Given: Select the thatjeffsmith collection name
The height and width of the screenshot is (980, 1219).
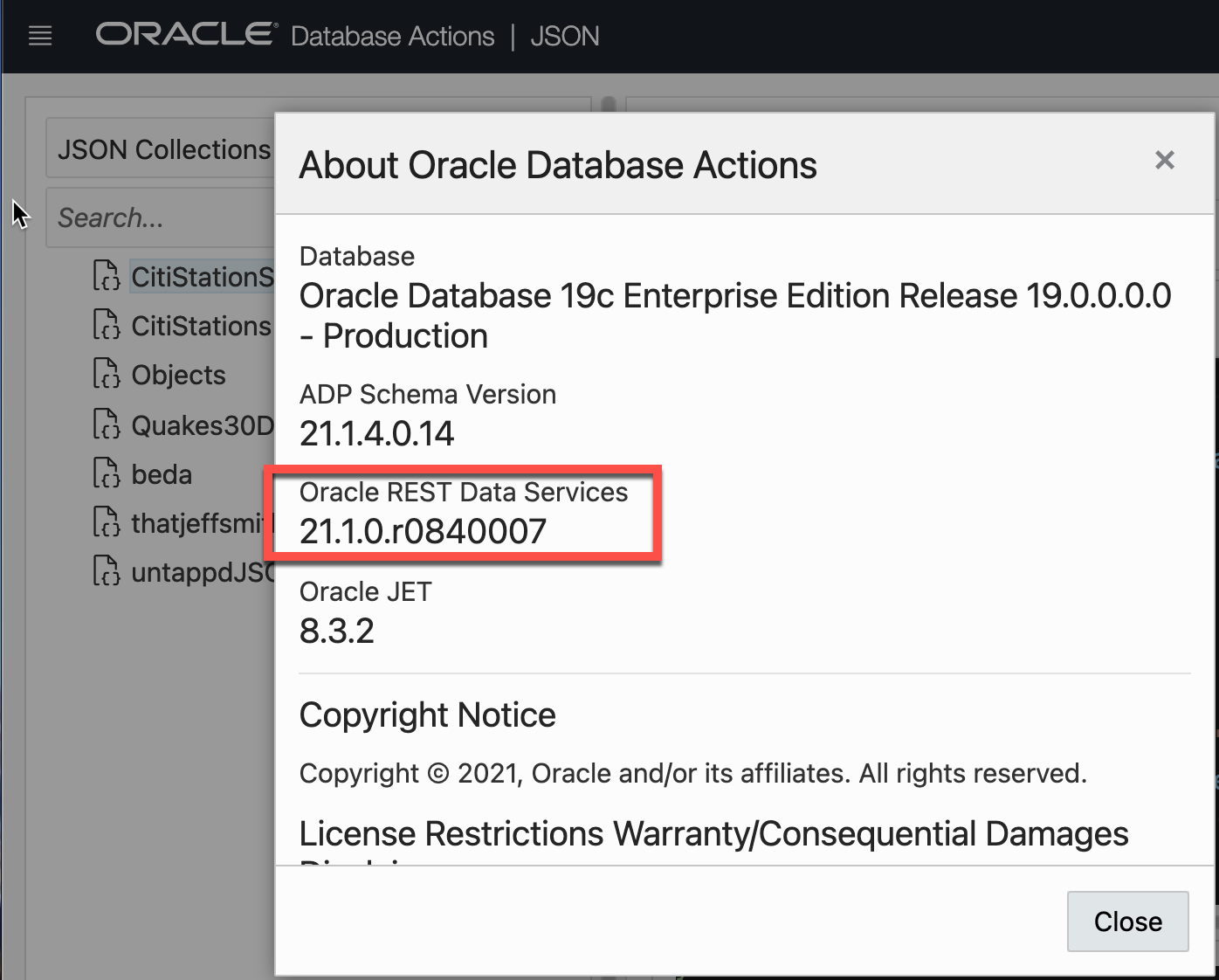Looking at the screenshot, I should pyautogui.click(x=201, y=523).
